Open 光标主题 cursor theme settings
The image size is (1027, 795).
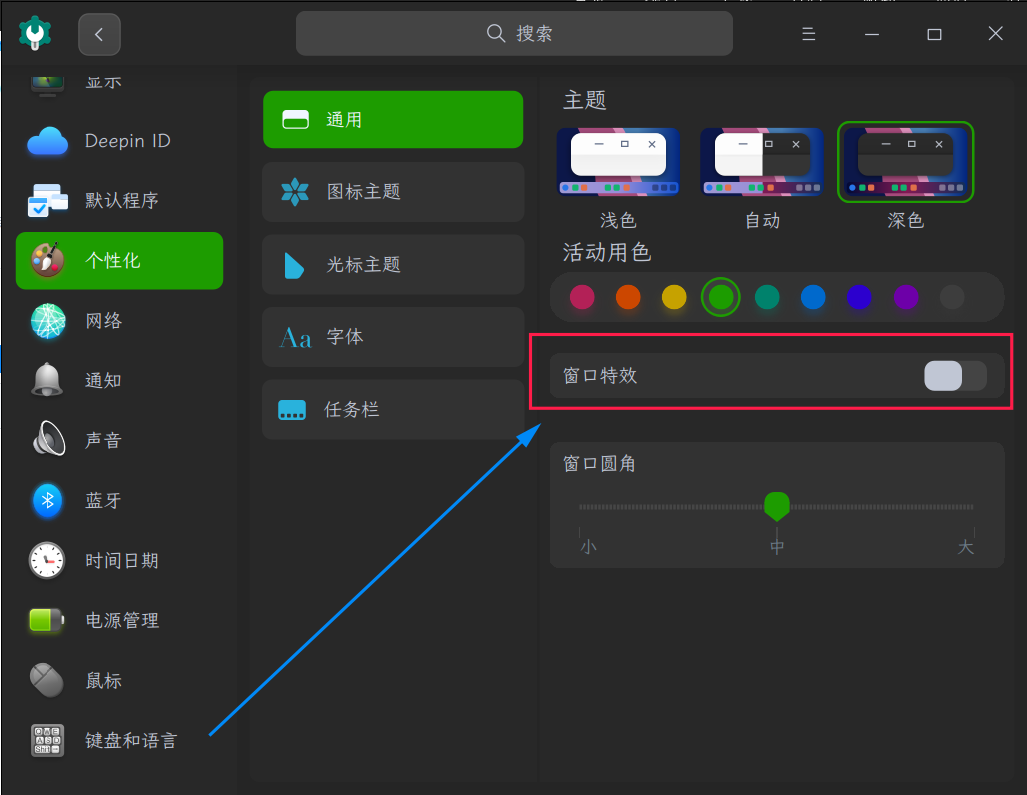(x=392, y=264)
